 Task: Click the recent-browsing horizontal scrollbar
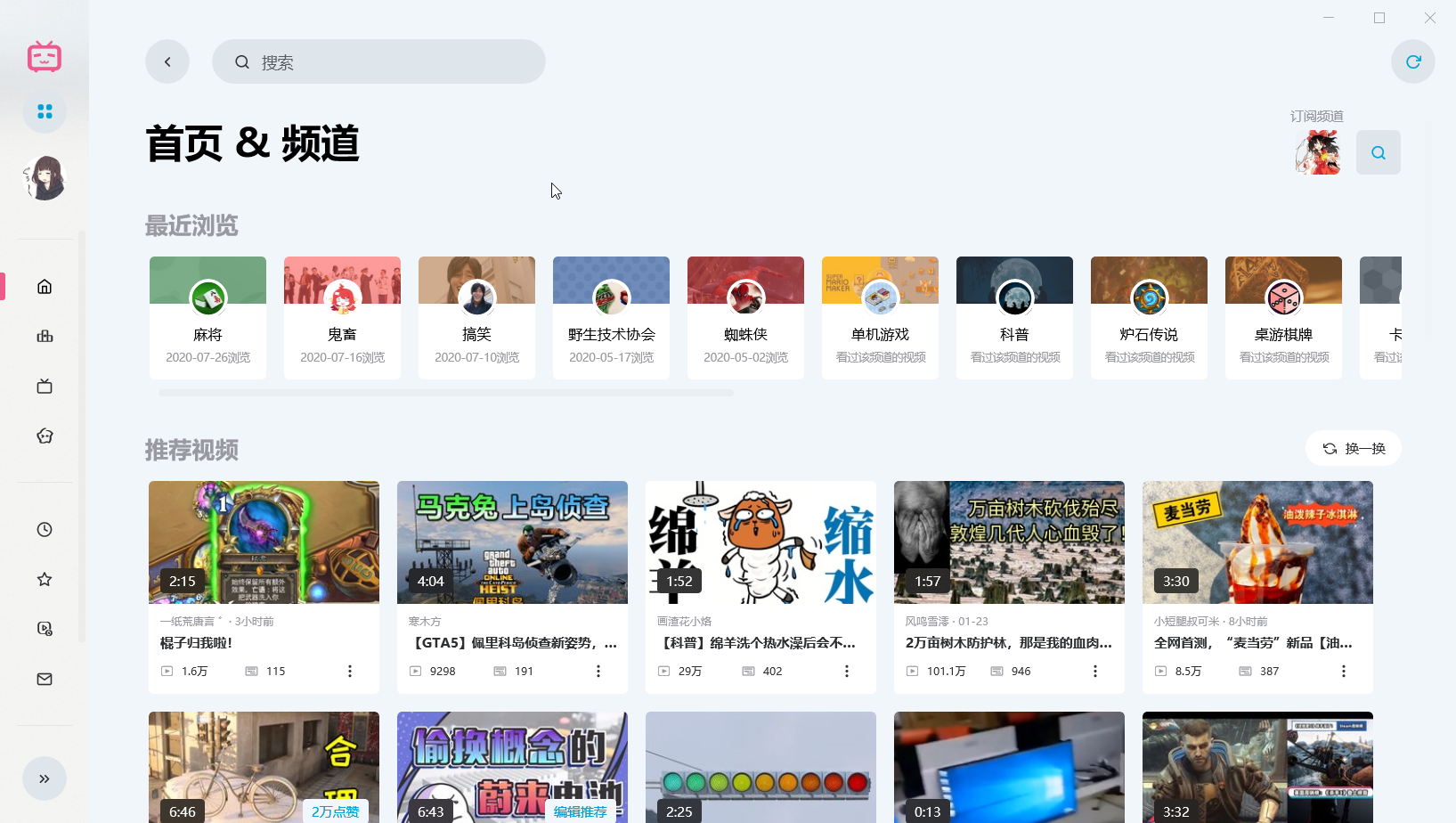tap(446, 392)
